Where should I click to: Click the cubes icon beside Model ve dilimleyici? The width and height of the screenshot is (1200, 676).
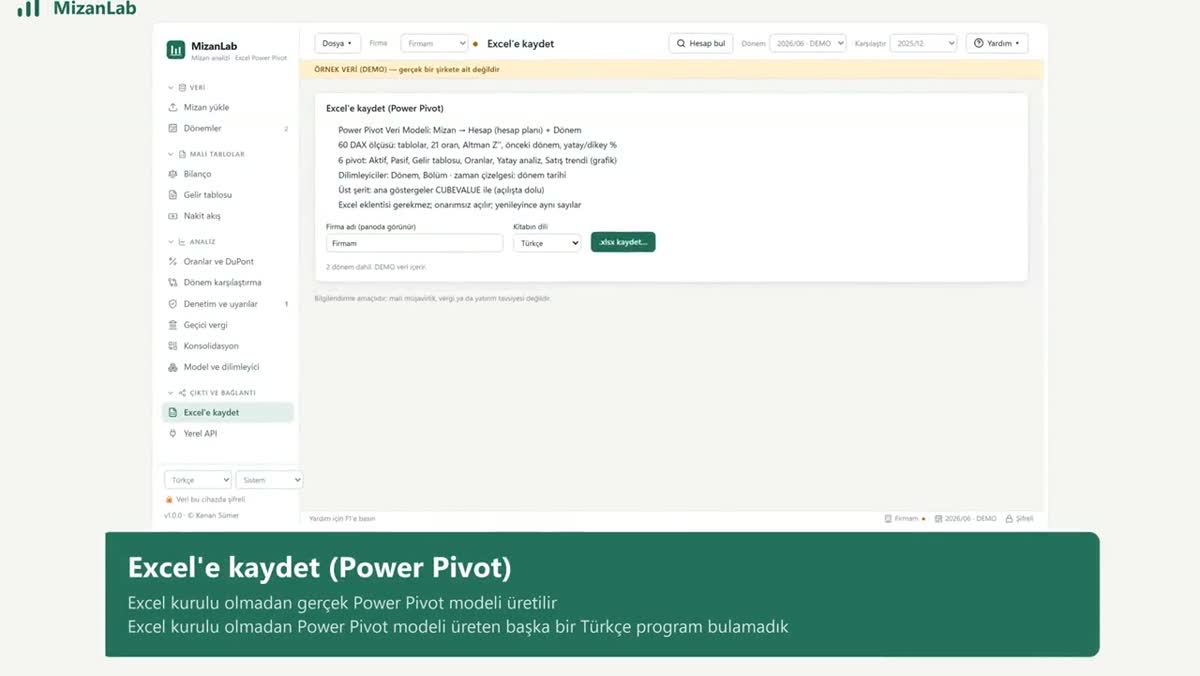[x=173, y=367]
